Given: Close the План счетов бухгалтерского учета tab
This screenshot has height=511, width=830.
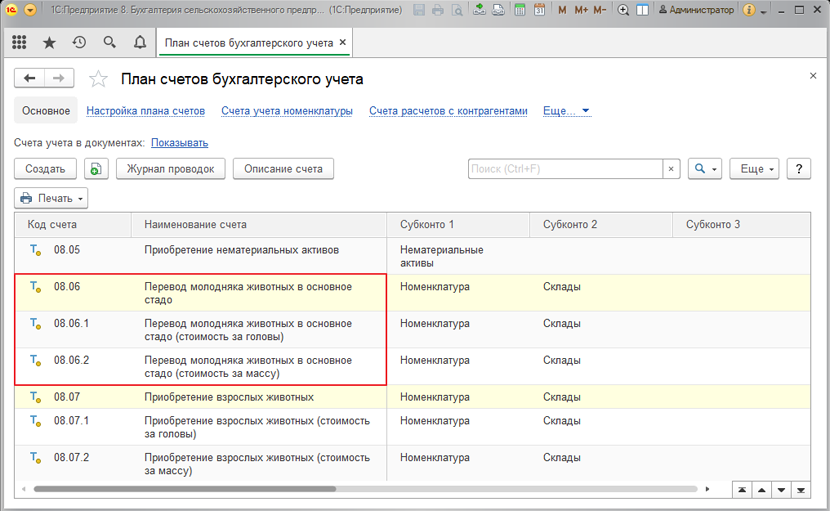Looking at the screenshot, I should (342, 42).
